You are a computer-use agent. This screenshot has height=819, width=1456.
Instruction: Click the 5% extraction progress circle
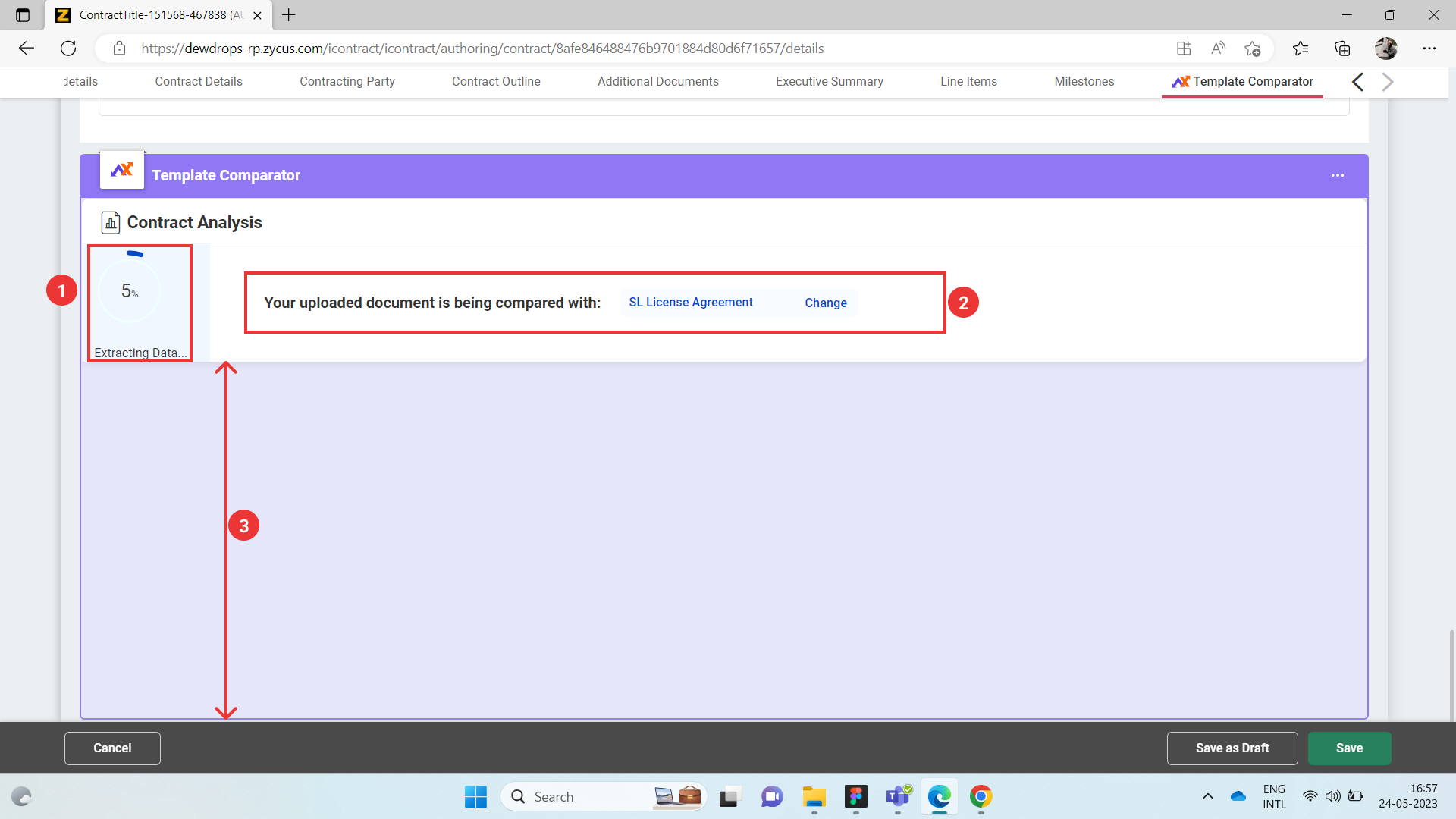click(x=130, y=291)
